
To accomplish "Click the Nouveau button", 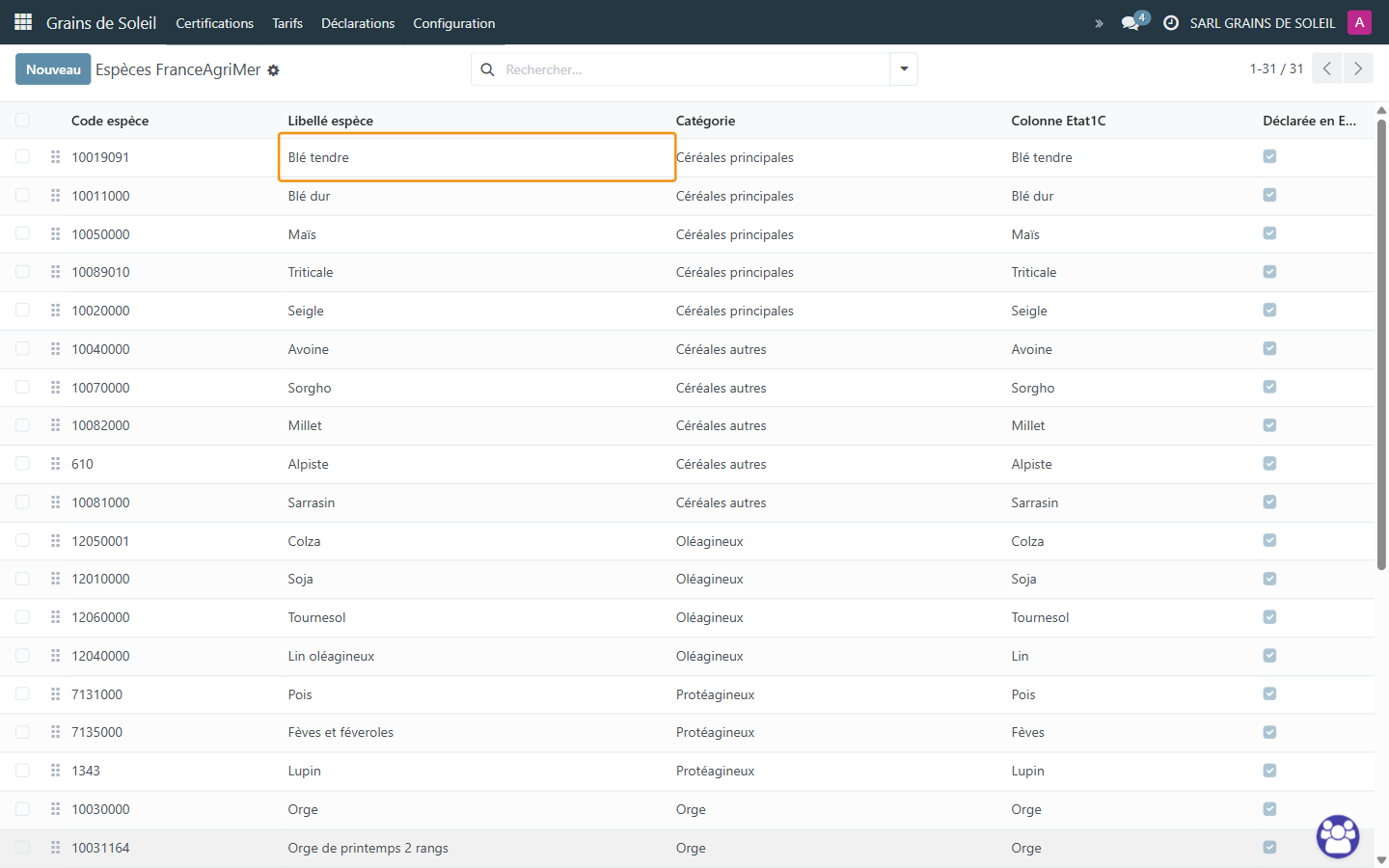I will (53, 69).
